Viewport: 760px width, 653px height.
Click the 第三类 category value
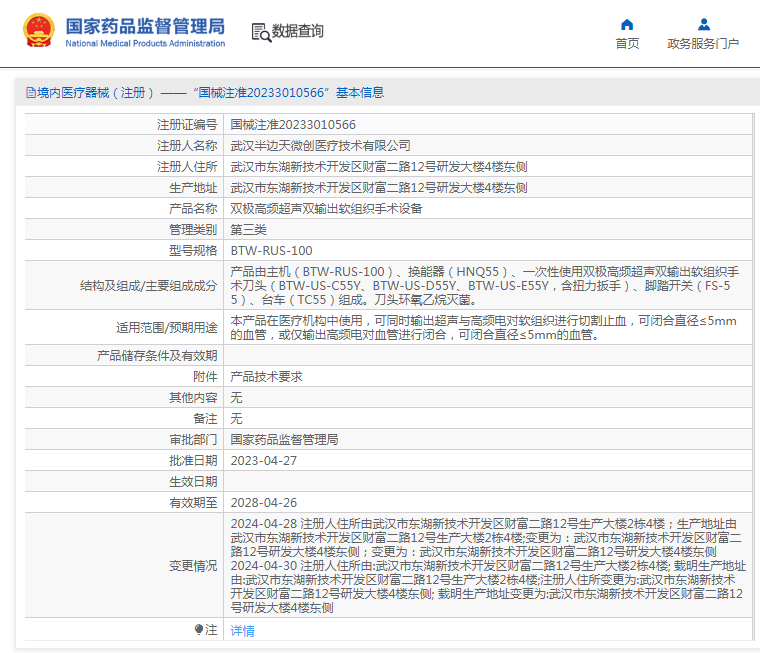coord(248,230)
